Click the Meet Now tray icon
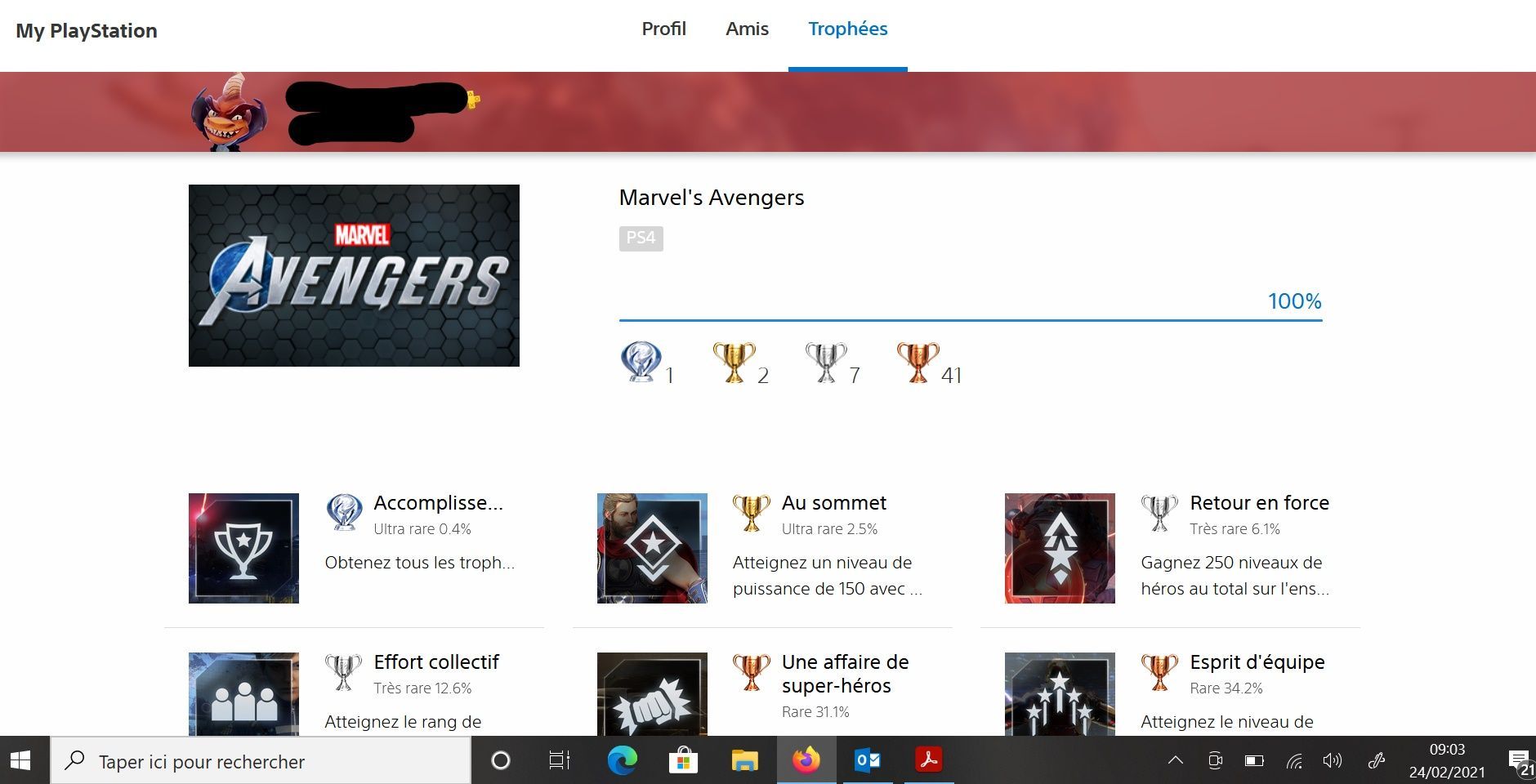The image size is (1536, 784). [x=1215, y=760]
